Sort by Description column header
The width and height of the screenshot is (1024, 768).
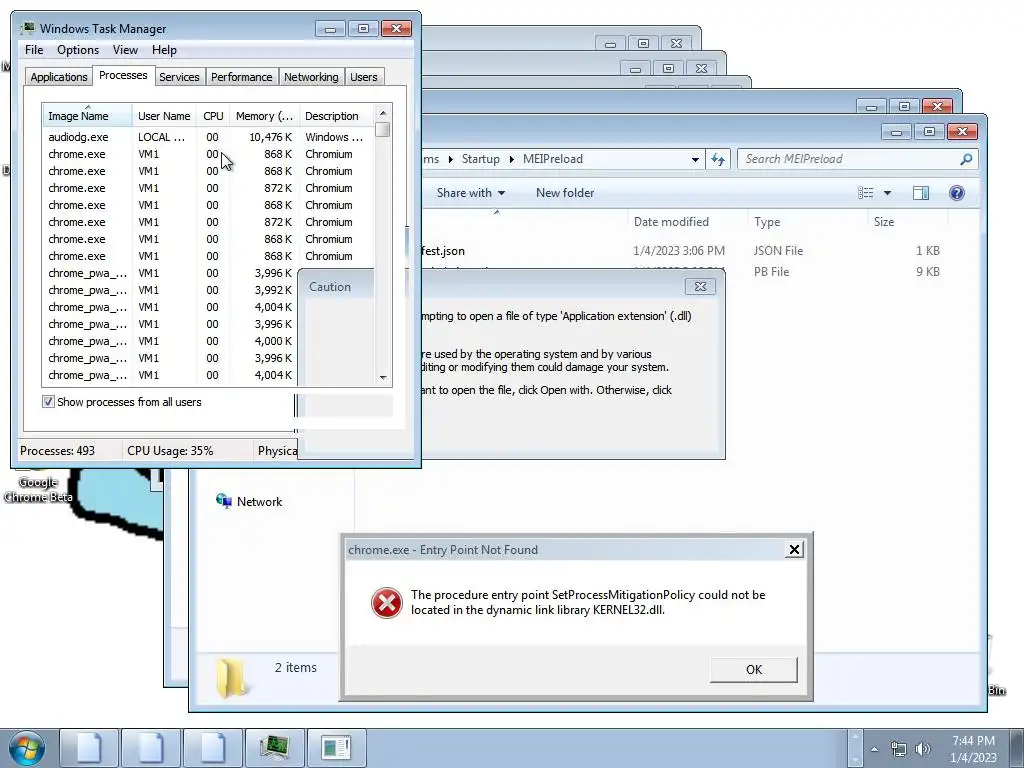point(337,116)
